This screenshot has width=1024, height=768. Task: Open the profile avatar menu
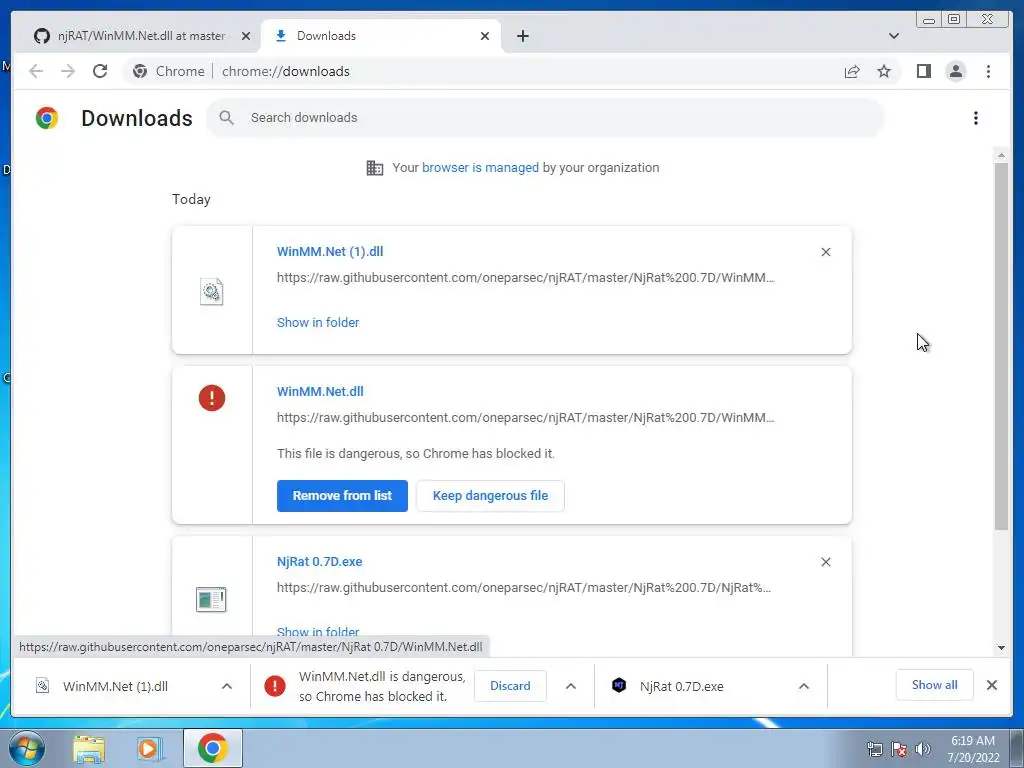(955, 71)
